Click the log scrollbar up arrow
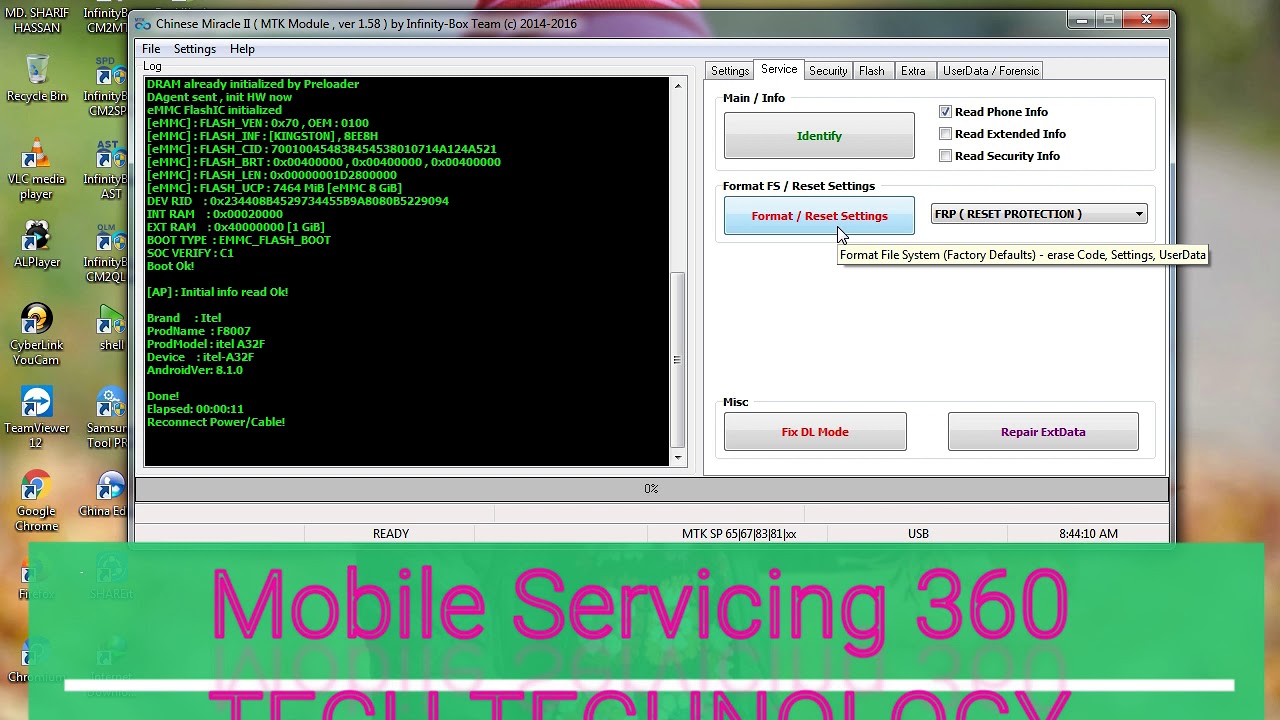The height and width of the screenshot is (720, 1280). pos(678,86)
